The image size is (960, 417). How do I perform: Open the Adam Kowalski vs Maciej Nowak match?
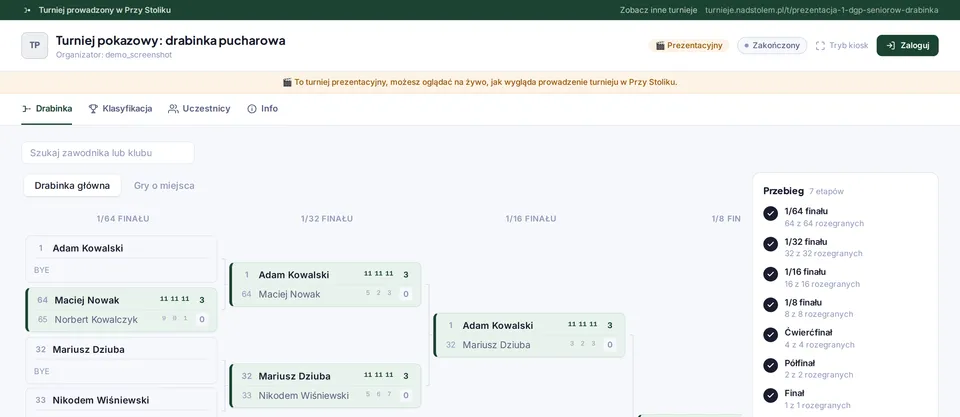[325, 285]
